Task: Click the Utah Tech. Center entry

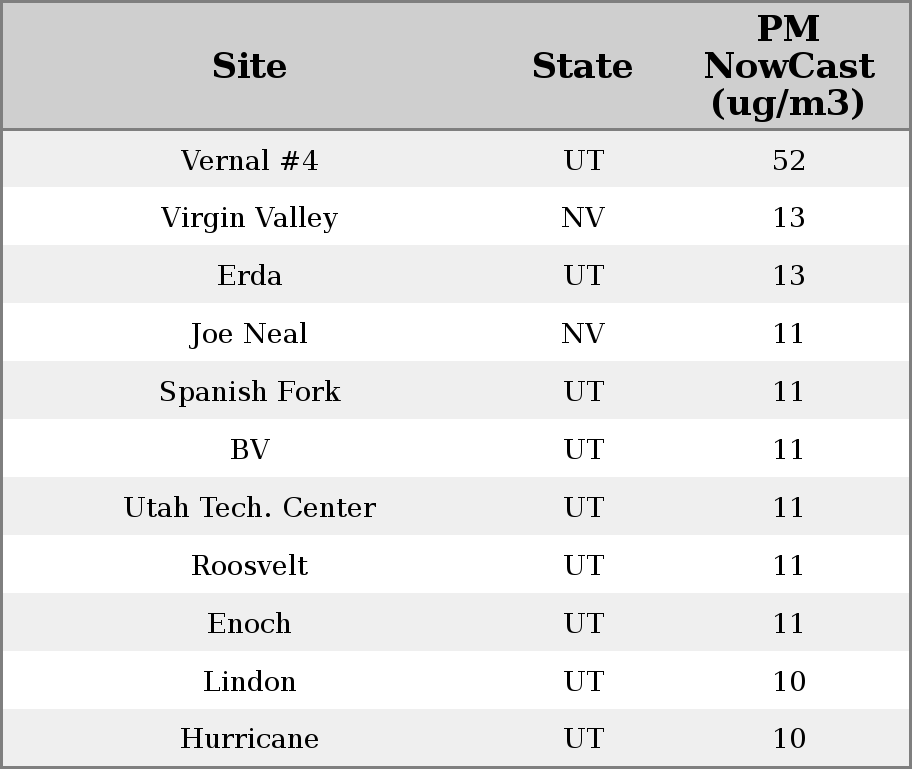Action: pos(250,508)
